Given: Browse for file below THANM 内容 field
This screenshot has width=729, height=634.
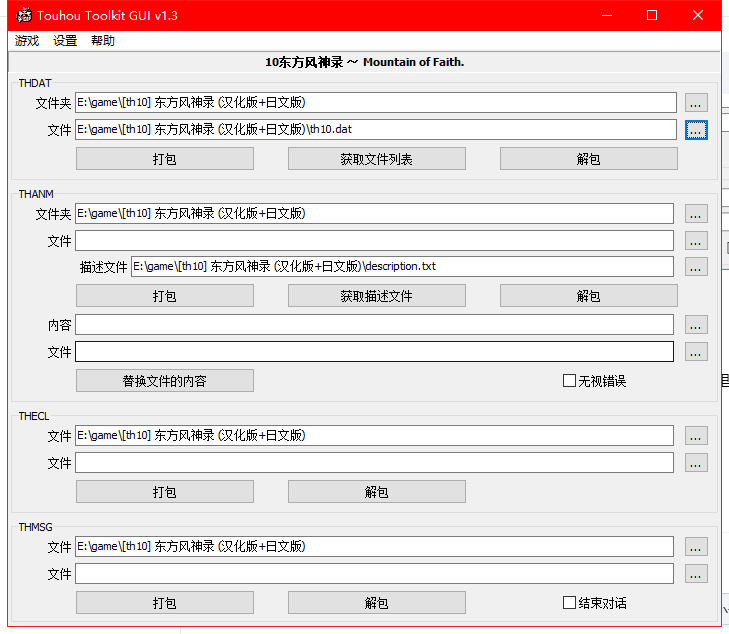Looking at the screenshot, I should 696,352.
